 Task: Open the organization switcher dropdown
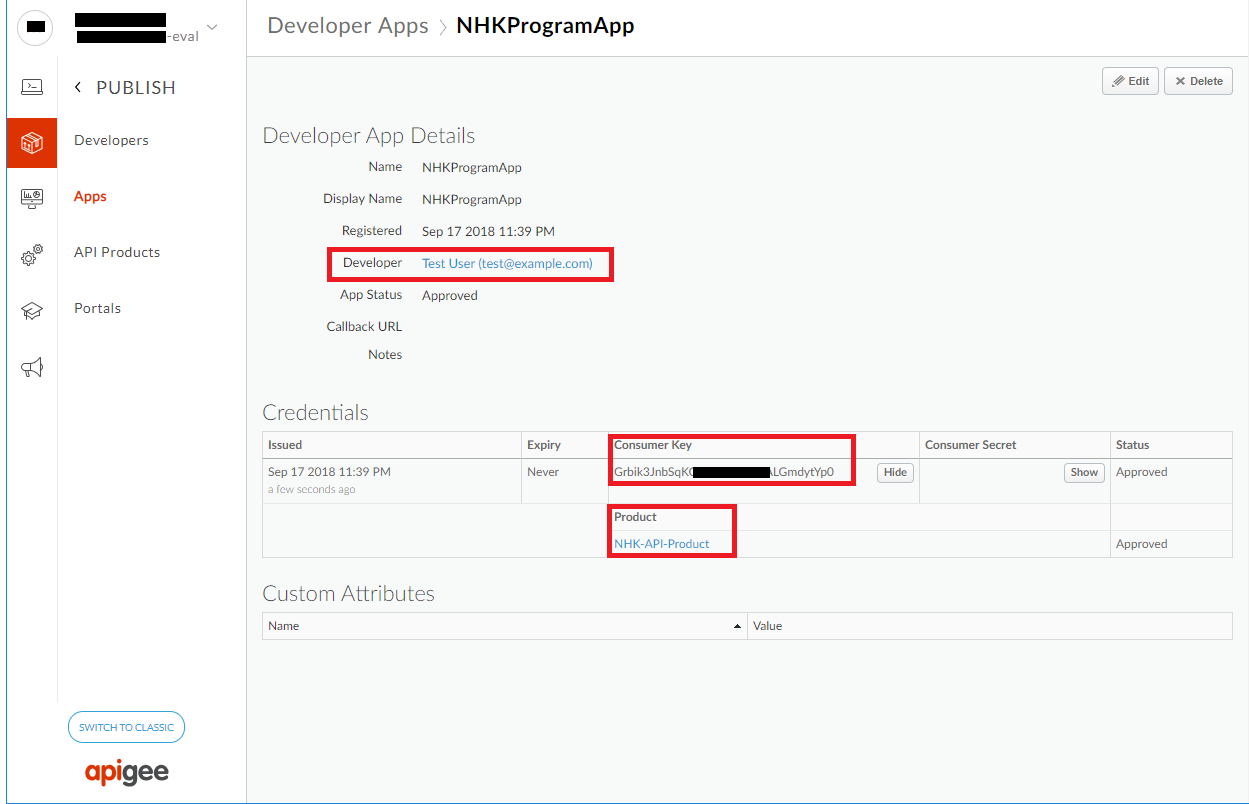(x=210, y=27)
